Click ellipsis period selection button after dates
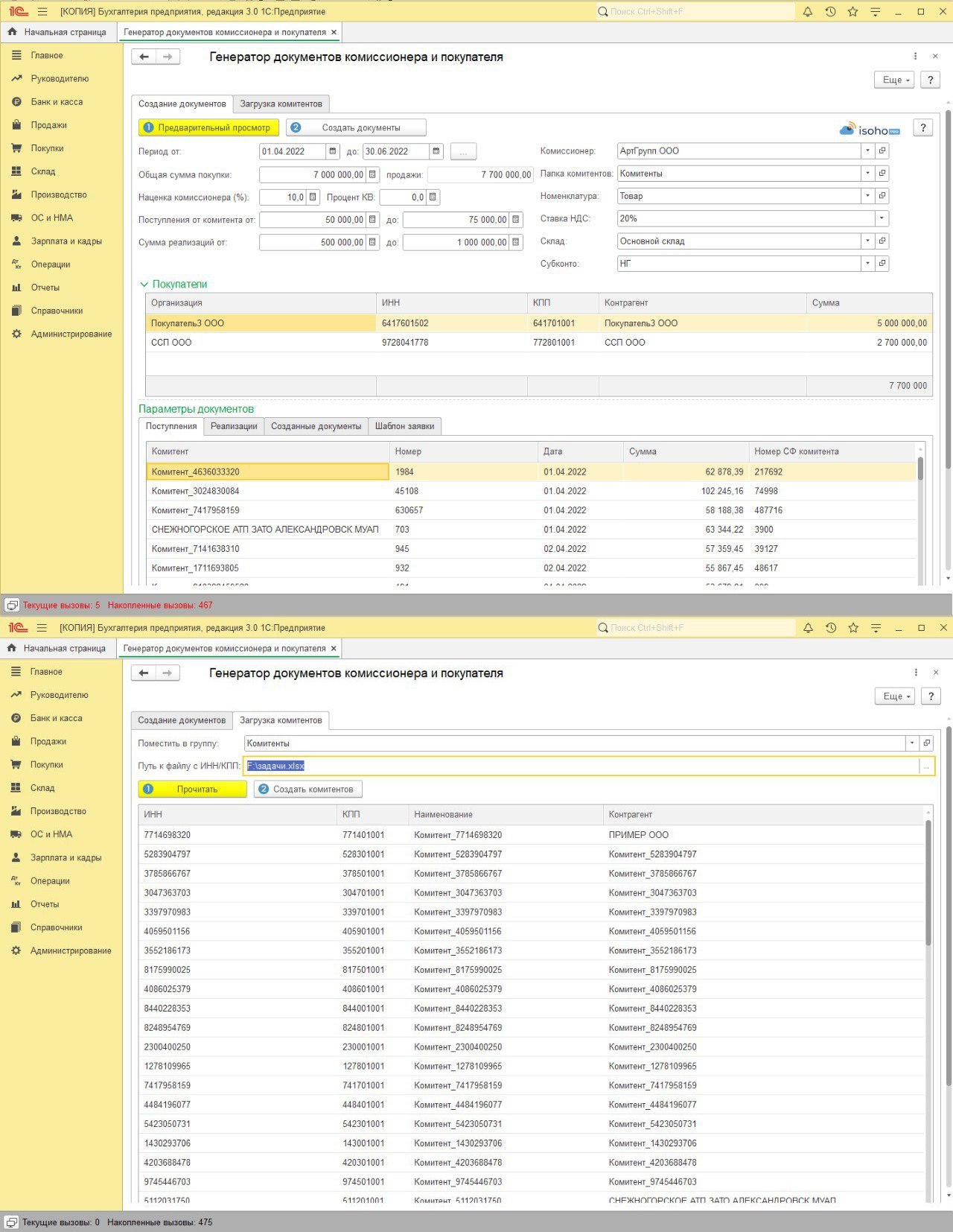This screenshot has height=1232, width=953. pos(463,151)
